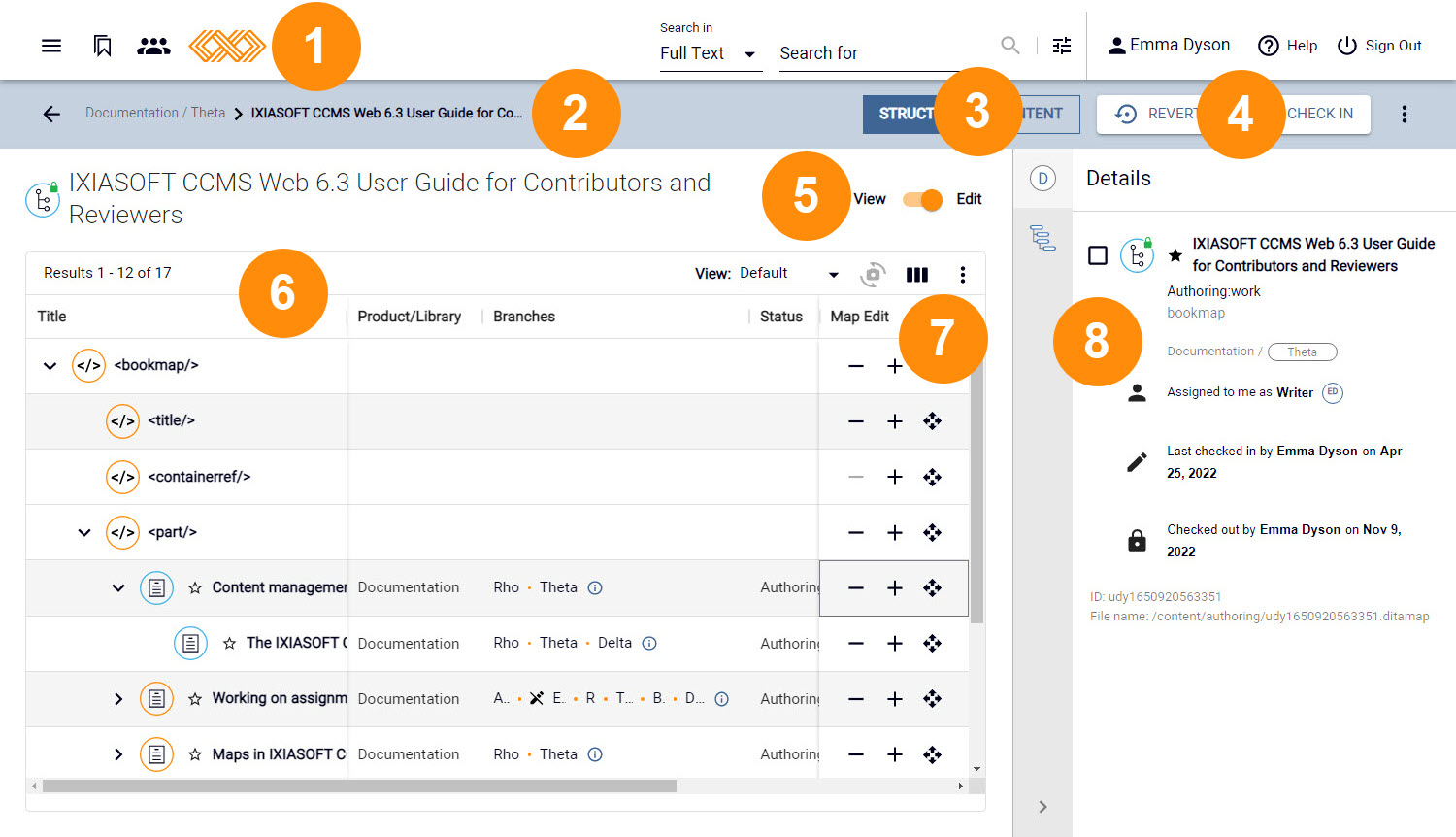
Task: Remove the Content management topic with minus
Action: click(x=855, y=588)
